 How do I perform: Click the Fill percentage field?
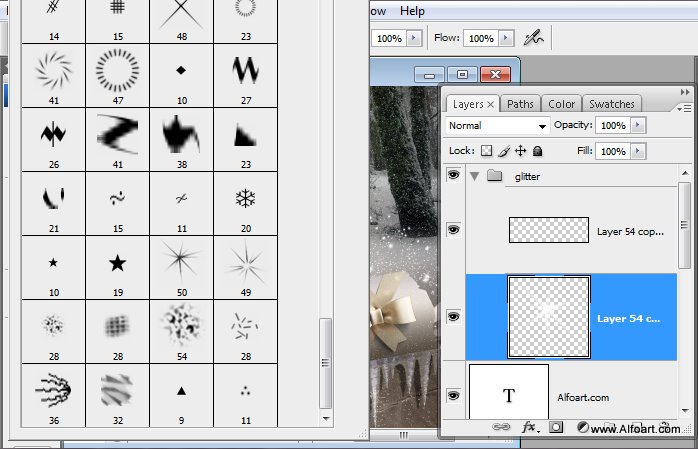pyautogui.click(x=613, y=151)
